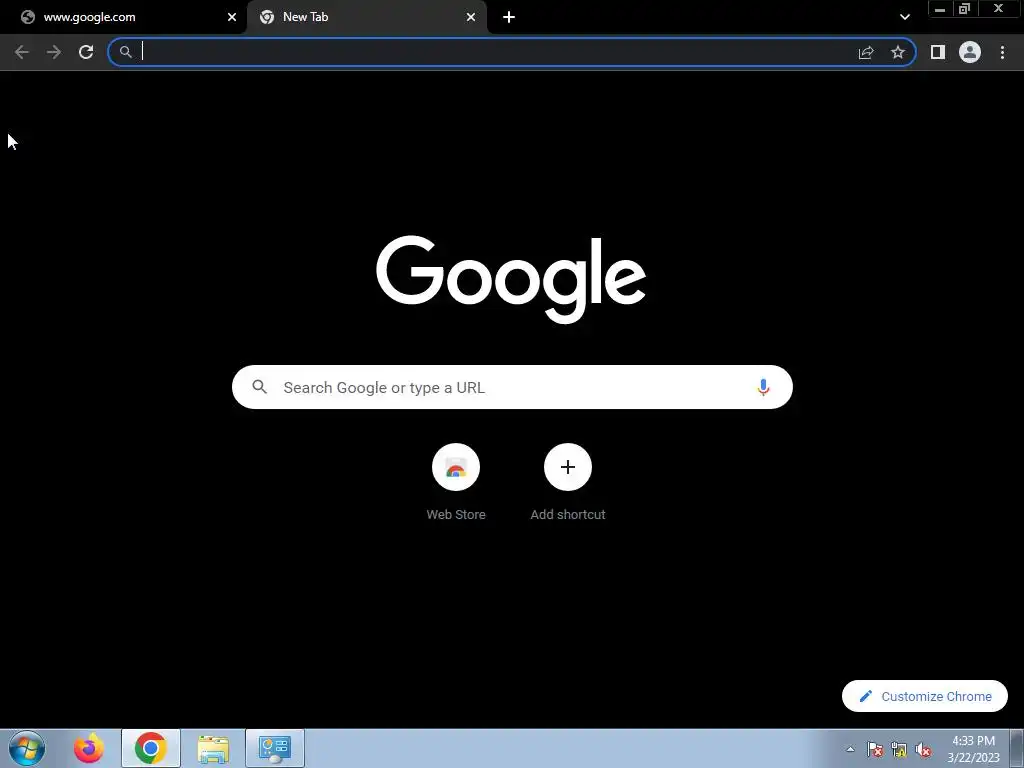
Task: Click the Customize Chrome button
Action: click(925, 696)
